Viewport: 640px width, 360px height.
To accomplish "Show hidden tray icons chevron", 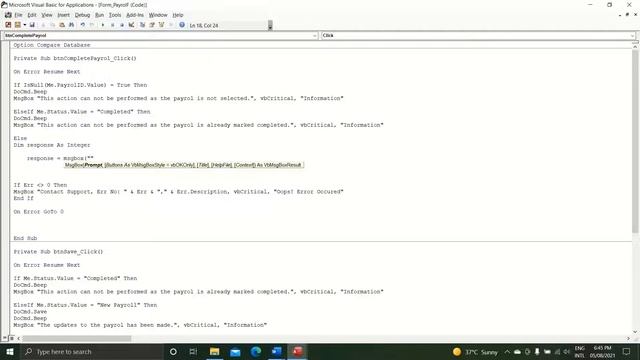I will pos(507,351).
